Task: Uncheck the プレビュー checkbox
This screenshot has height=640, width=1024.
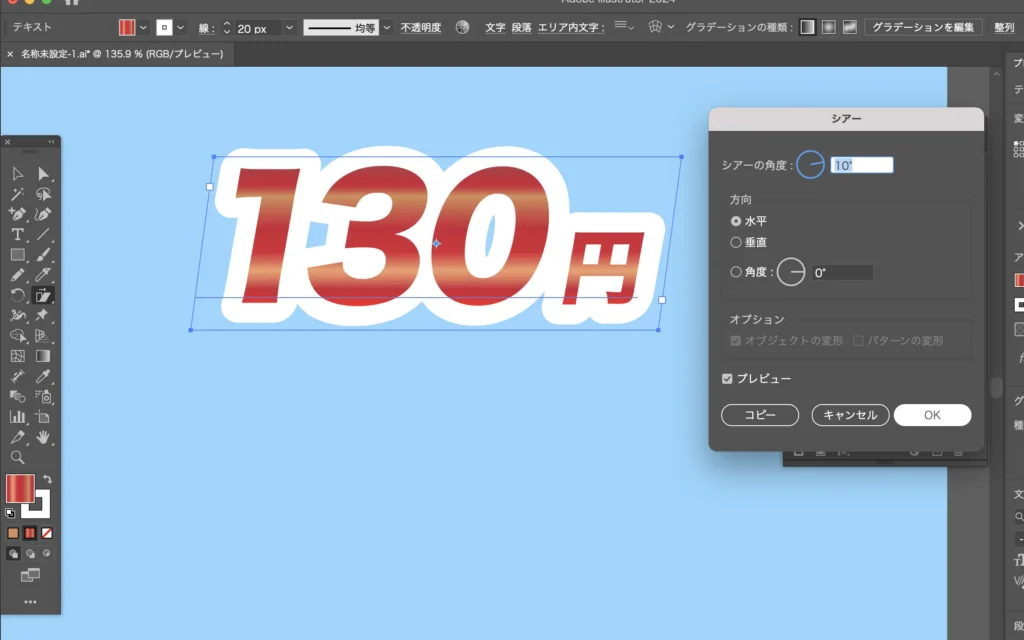Action: click(727, 379)
